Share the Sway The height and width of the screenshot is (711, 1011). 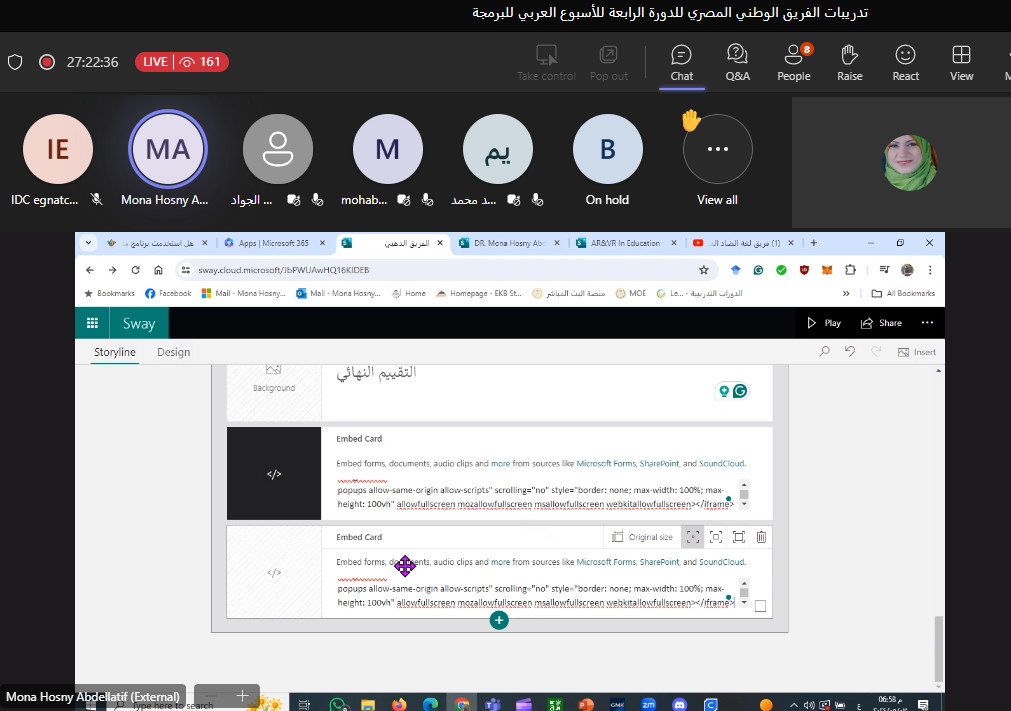click(x=881, y=323)
